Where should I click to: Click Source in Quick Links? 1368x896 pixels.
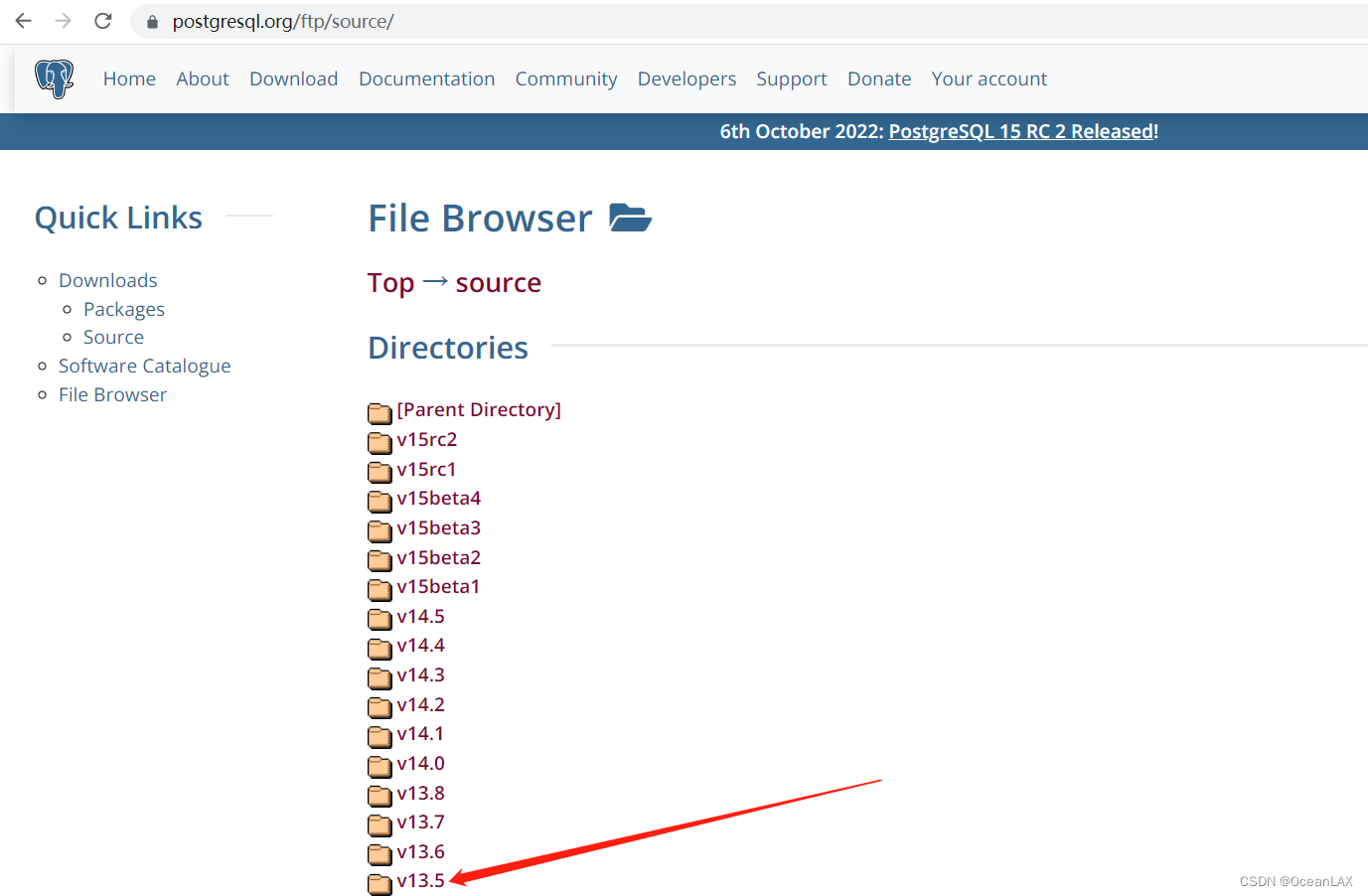[113, 337]
